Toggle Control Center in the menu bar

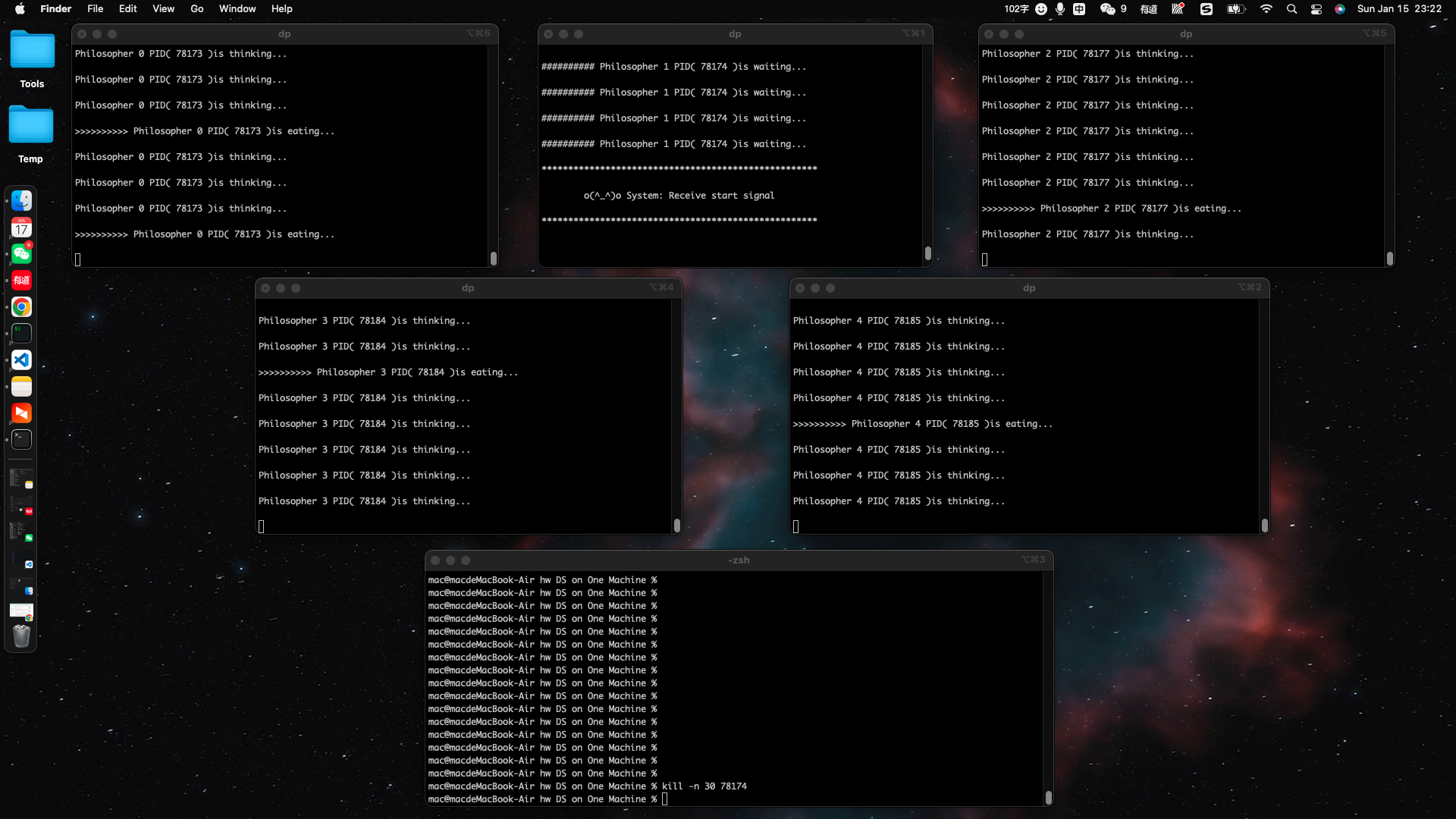click(1316, 9)
